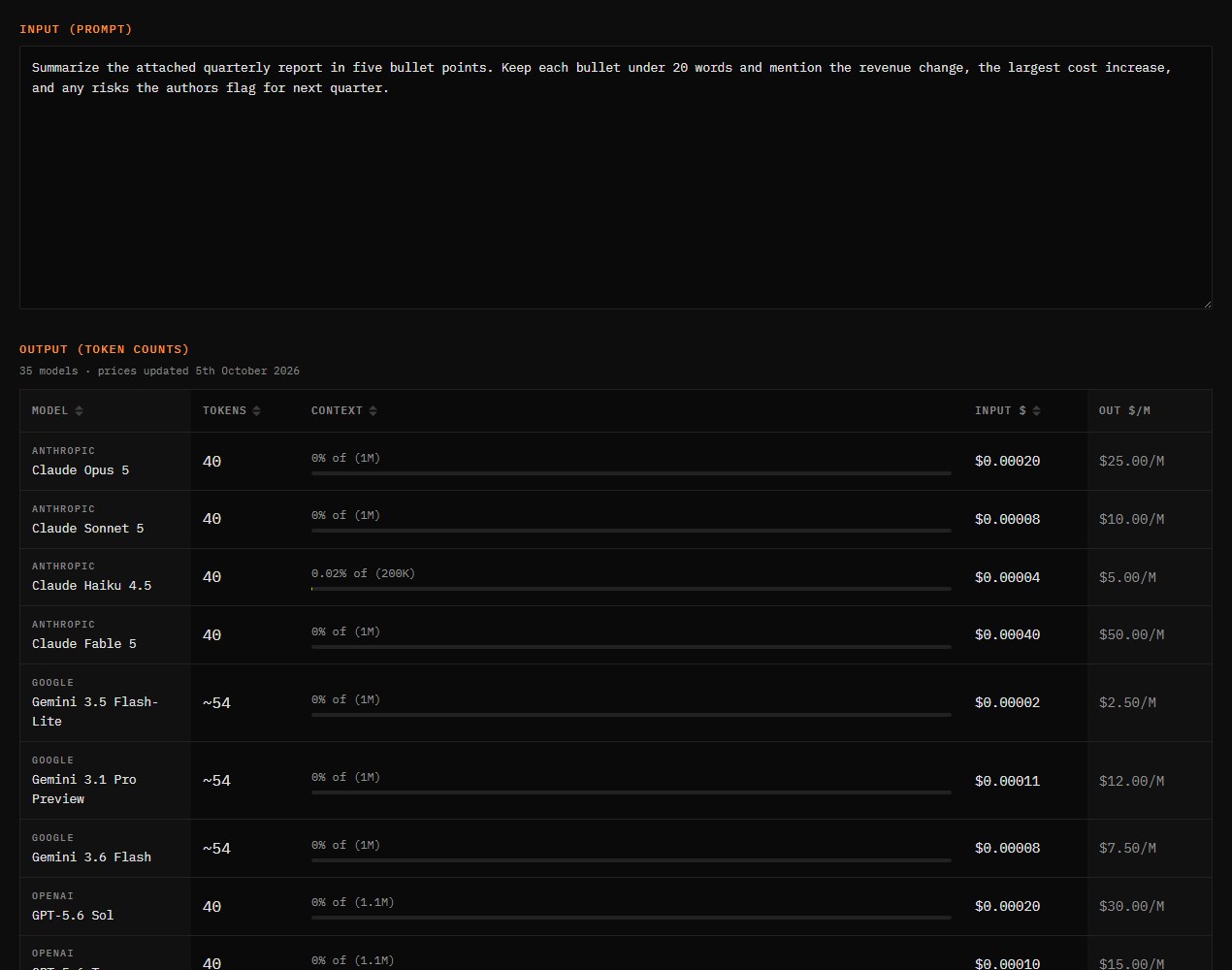
Task: Click the $7.50/M output price
Action: [1127, 849]
